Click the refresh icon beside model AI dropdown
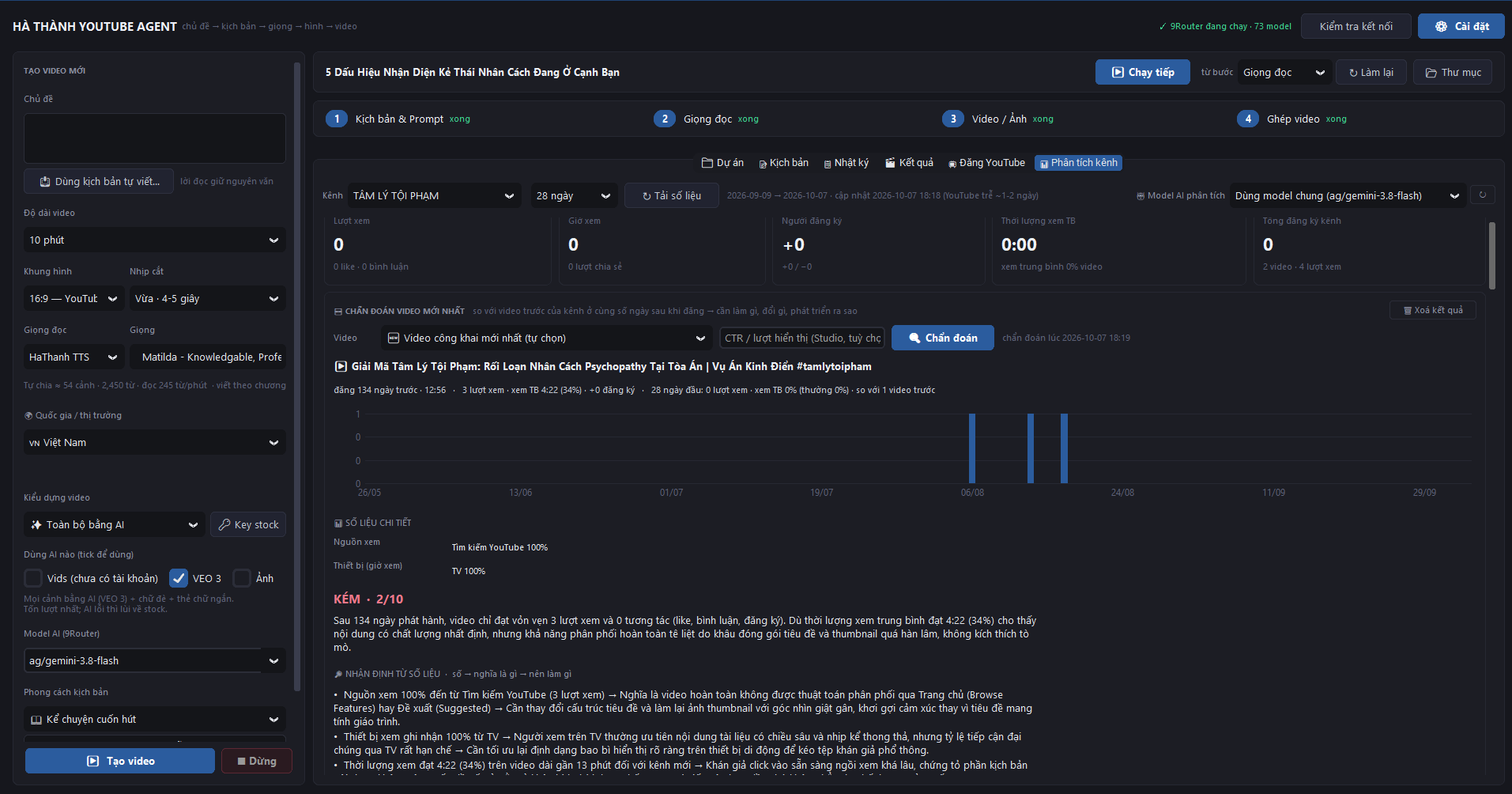 (1483, 195)
